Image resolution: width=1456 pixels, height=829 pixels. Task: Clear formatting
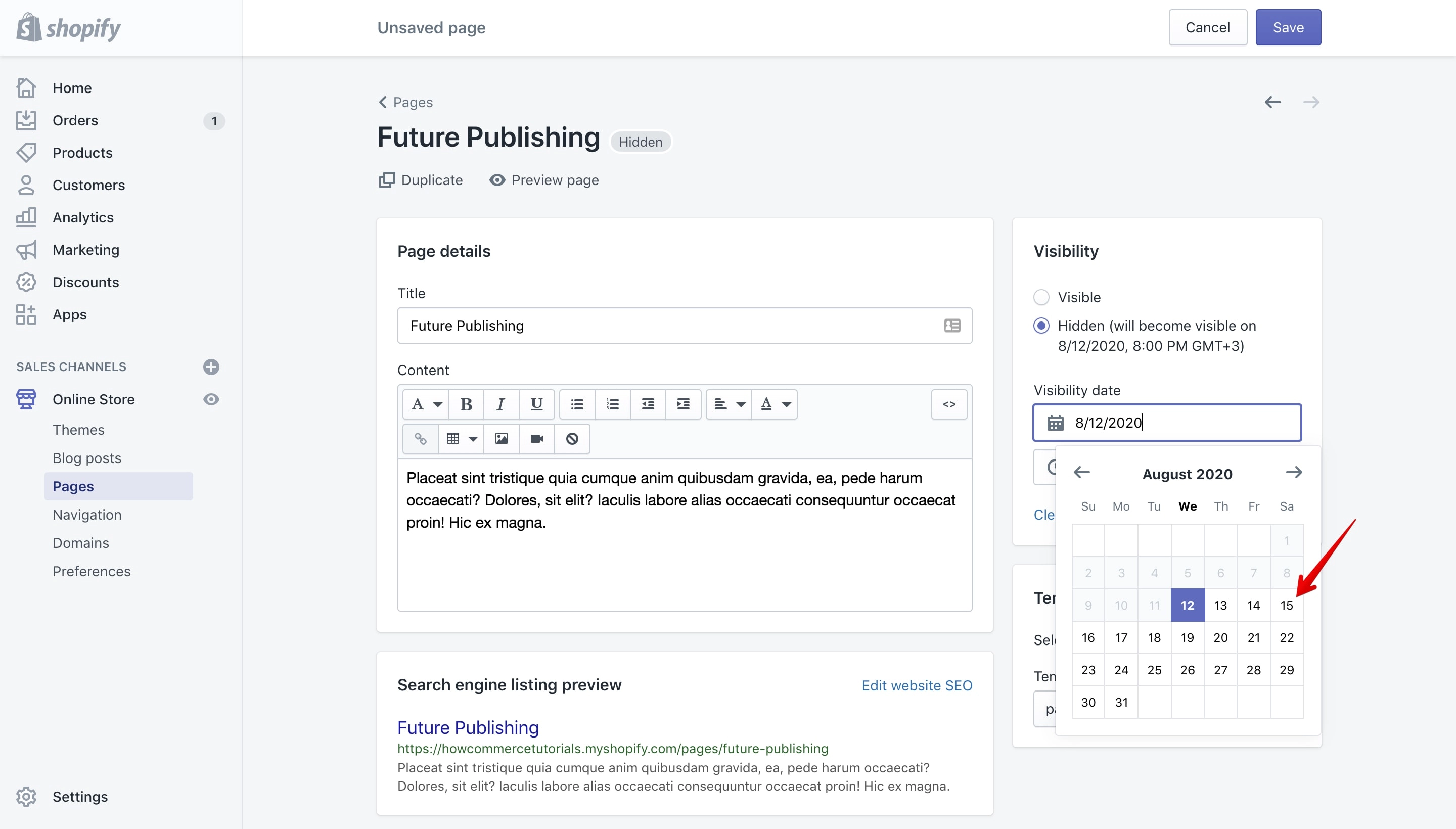(x=572, y=438)
